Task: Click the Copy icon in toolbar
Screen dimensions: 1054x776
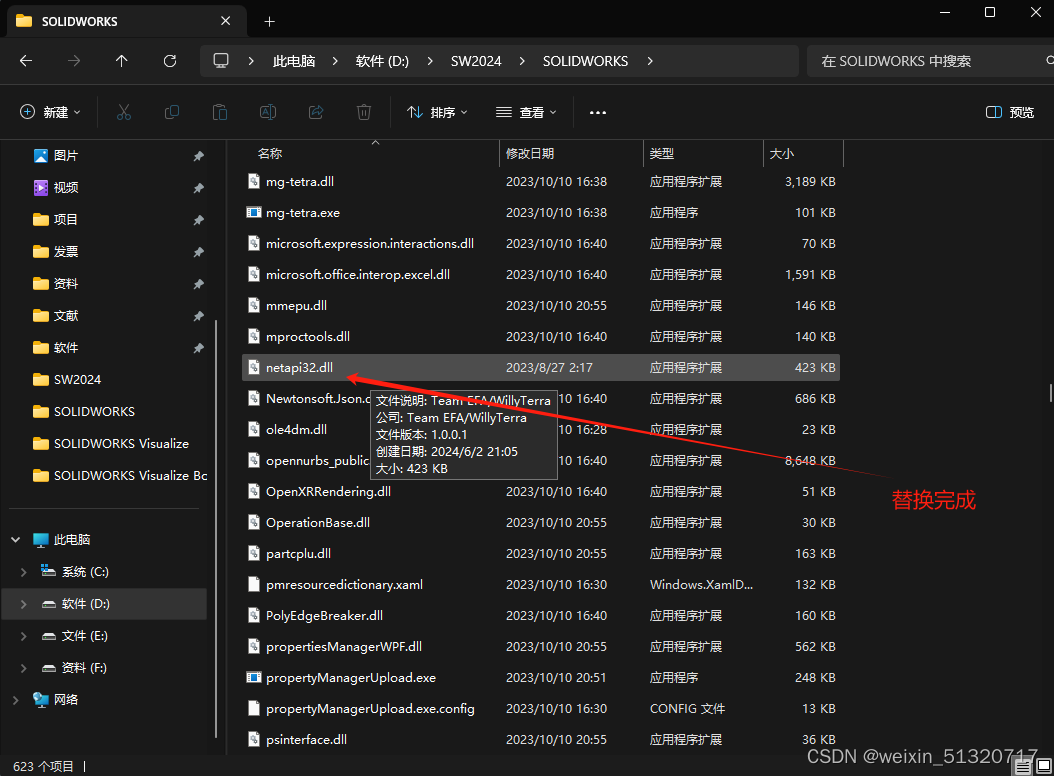Action: coord(172,112)
